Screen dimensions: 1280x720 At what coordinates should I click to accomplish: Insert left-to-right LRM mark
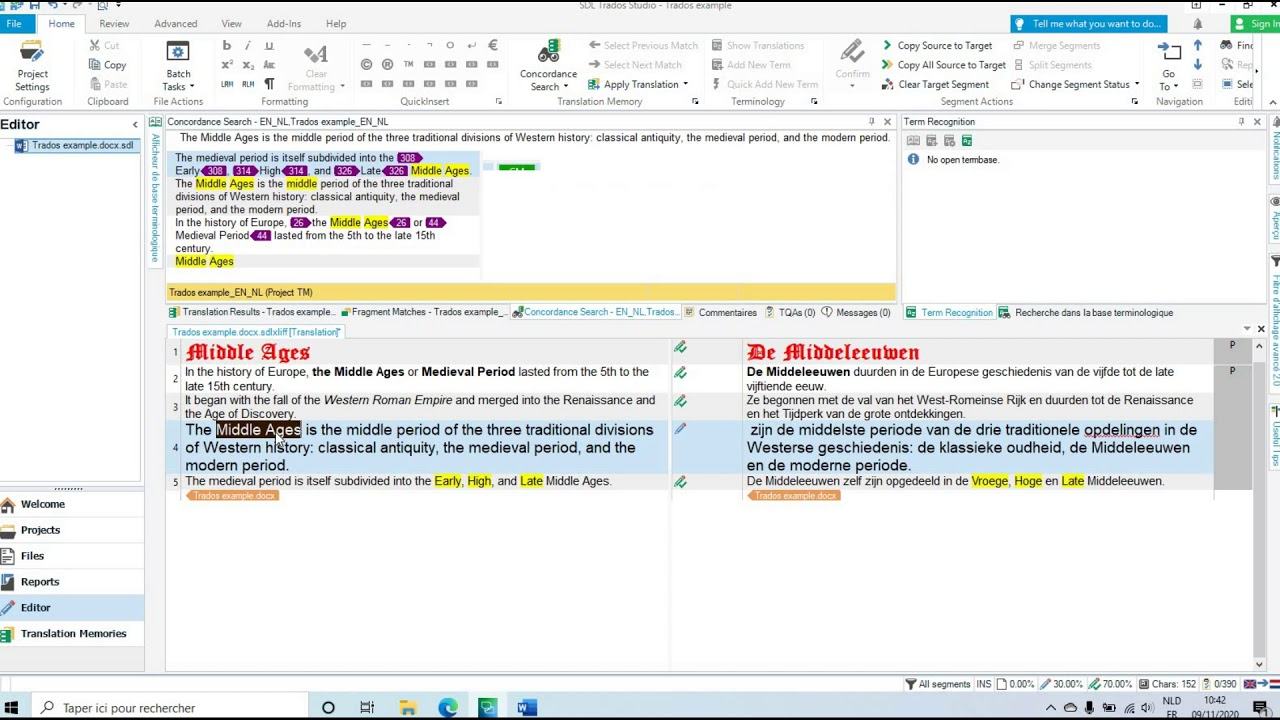(x=227, y=84)
